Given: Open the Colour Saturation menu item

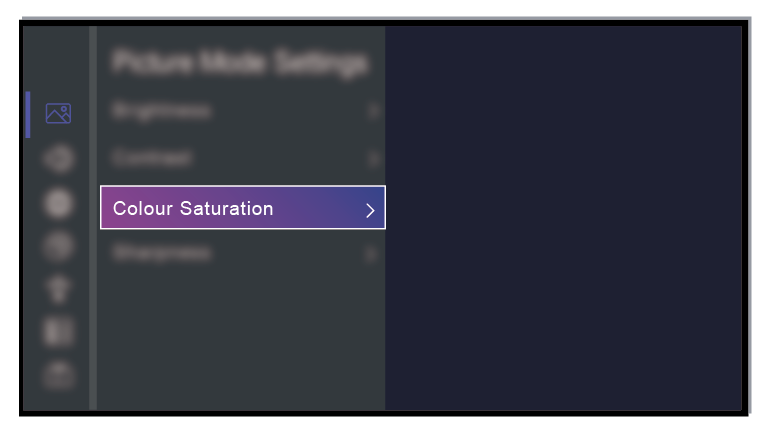Looking at the screenshot, I should pyautogui.click(x=243, y=208).
